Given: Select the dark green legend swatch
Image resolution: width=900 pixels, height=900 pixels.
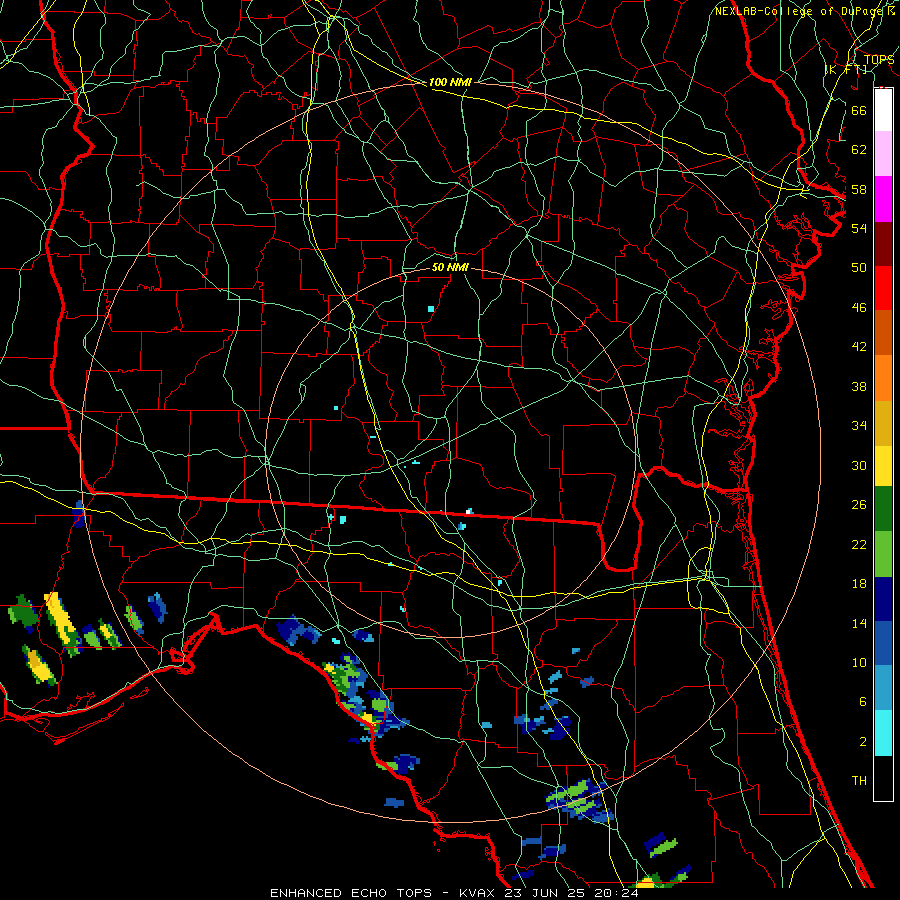Looking at the screenshot, I should (x=883, y=509).
